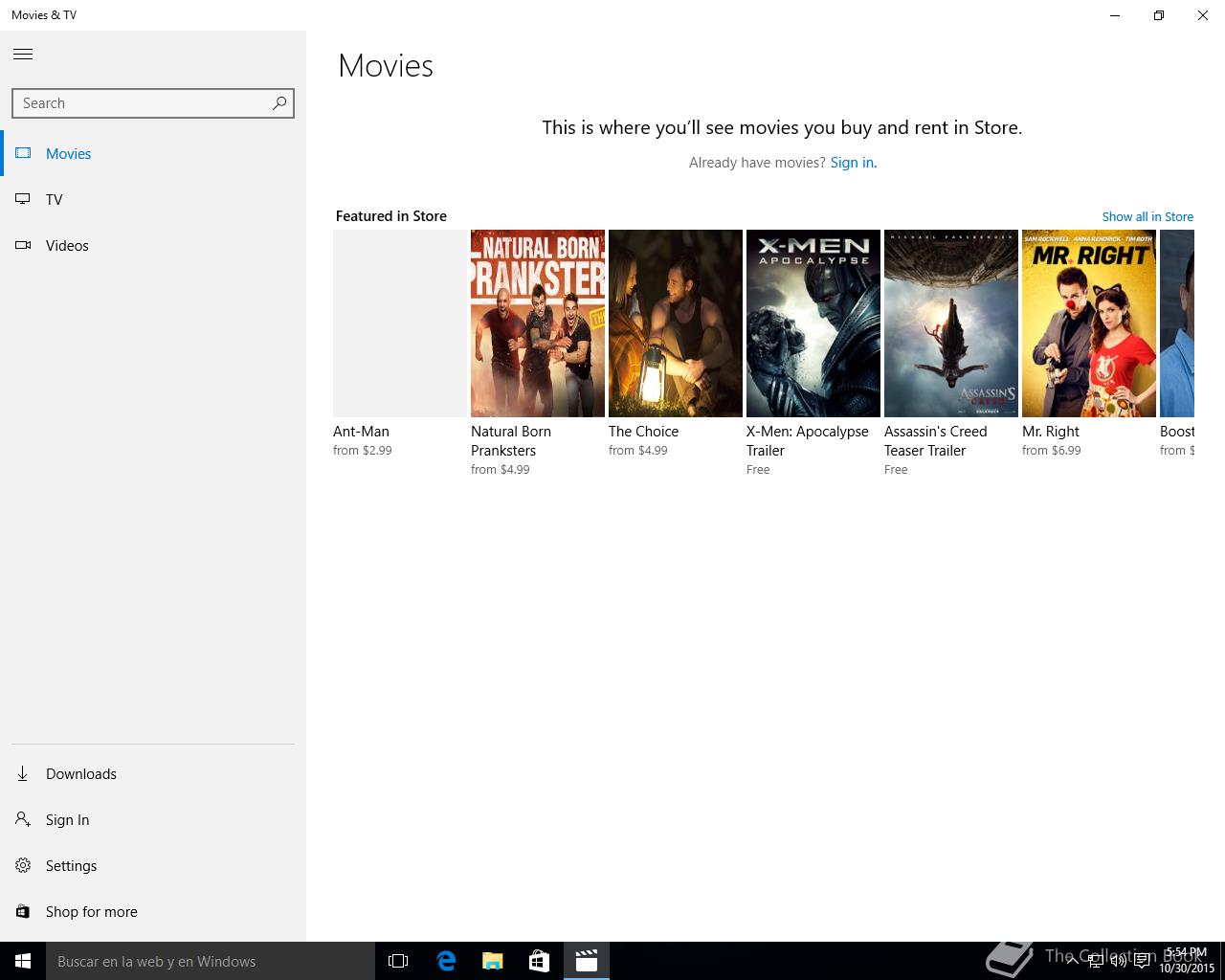Screen dimensions: 1225x980
Task: Click Movies & TV taskbar icon
Action: coord(587,961)
